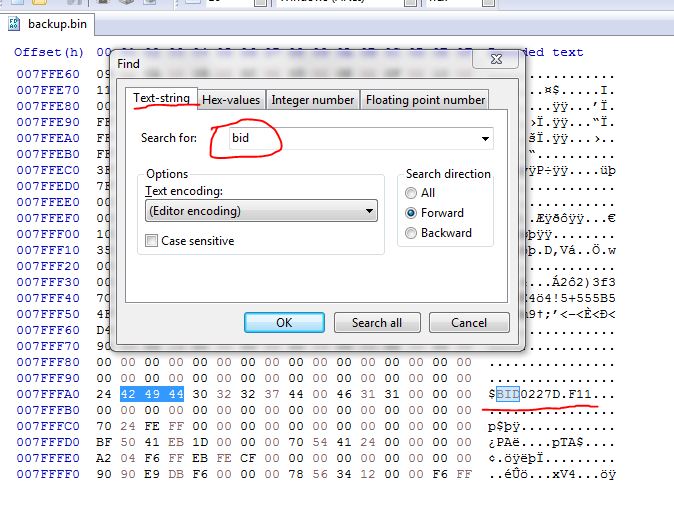This screenshot has height=521, width=674.
Task: Select offset 007FFF40
Action: point(48,298)
